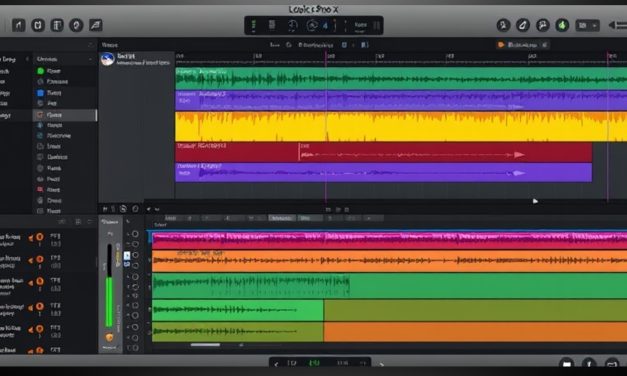Click the orange play icon above the timeline ruler

click(x=501, y=45)
